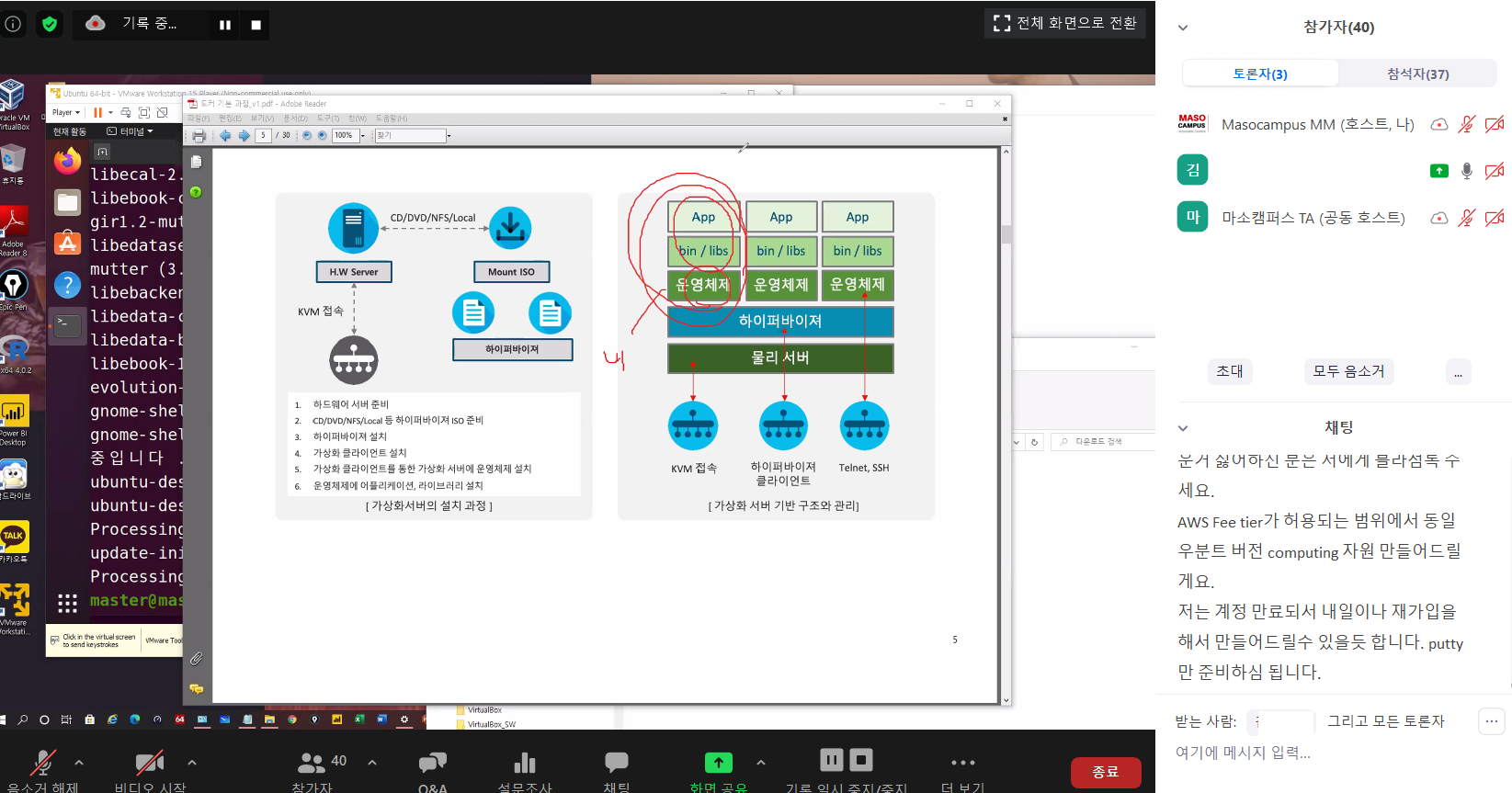Click the meeting info icon at top left

point(14,24)
